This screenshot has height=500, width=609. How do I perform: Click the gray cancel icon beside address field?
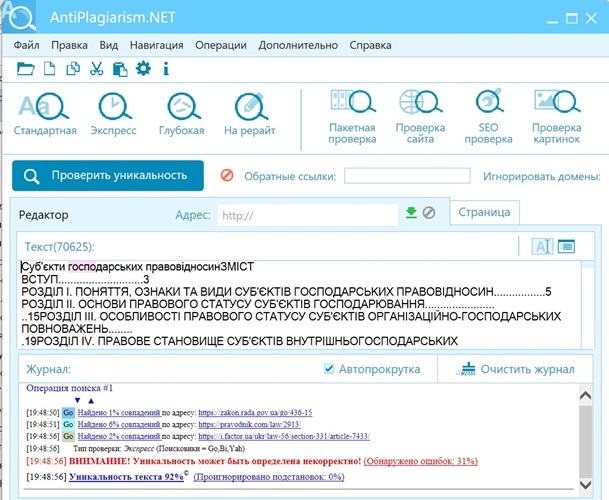tap(429, 213)
